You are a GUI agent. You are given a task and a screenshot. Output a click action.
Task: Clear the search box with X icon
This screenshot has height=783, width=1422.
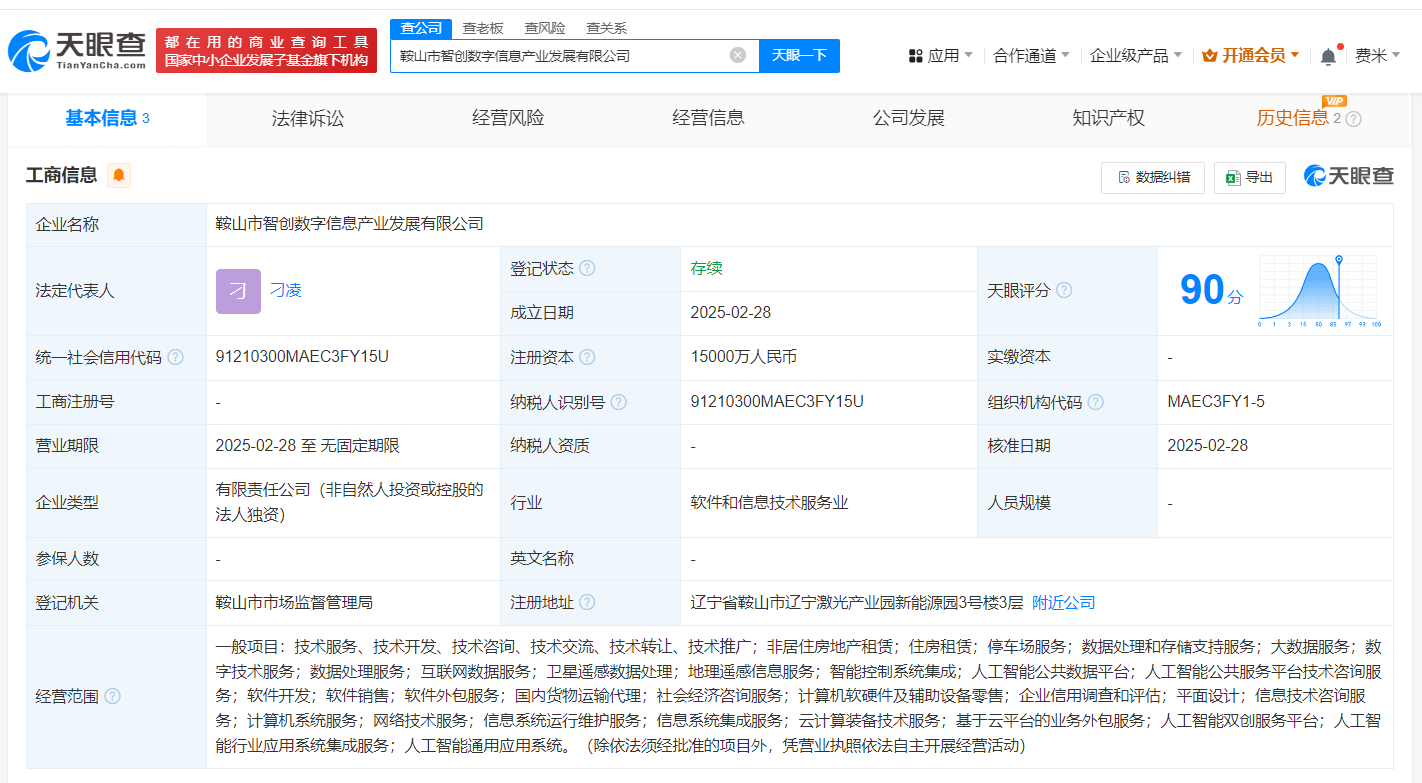738,56
